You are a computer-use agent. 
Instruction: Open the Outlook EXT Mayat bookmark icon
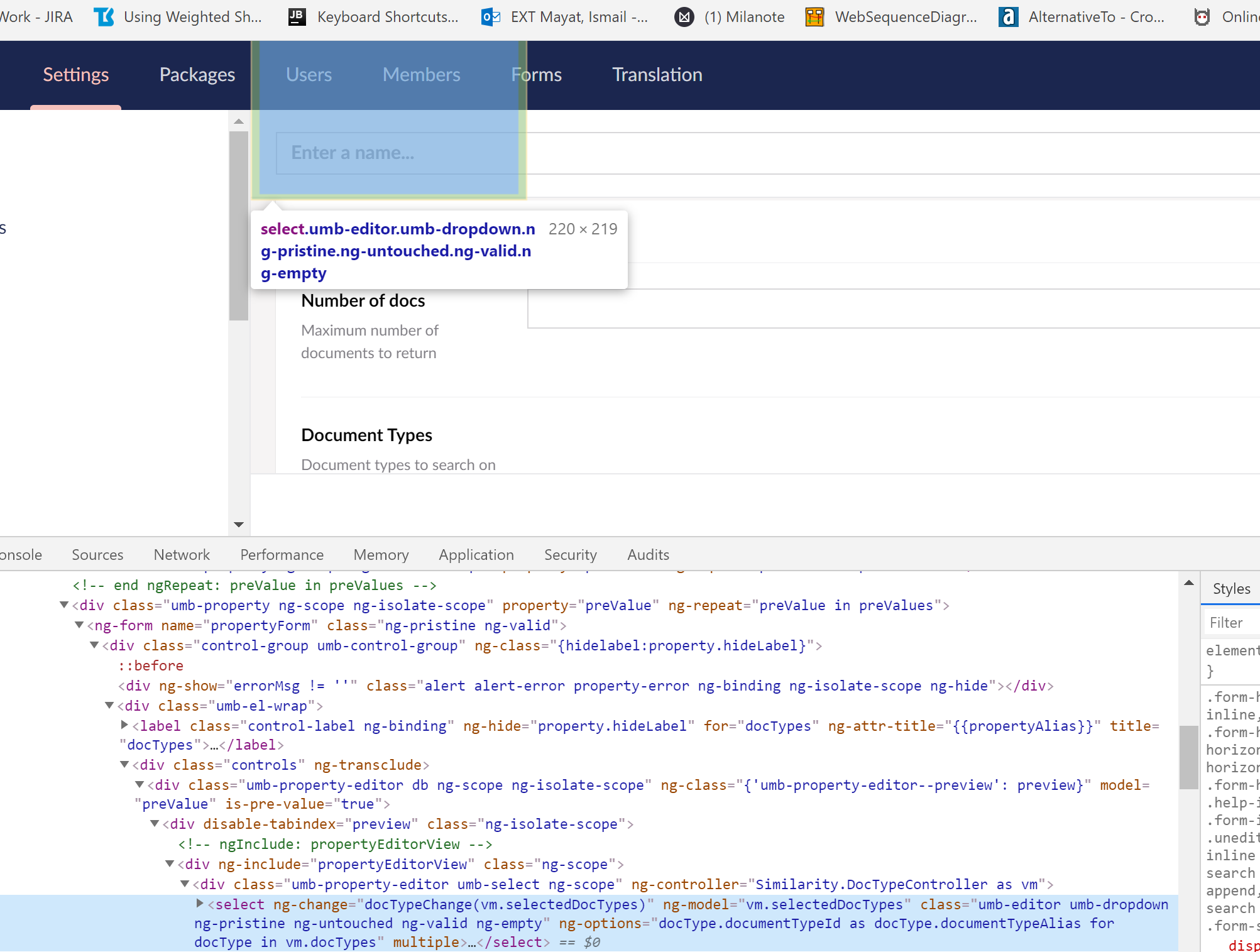click(x=490, y=17)
